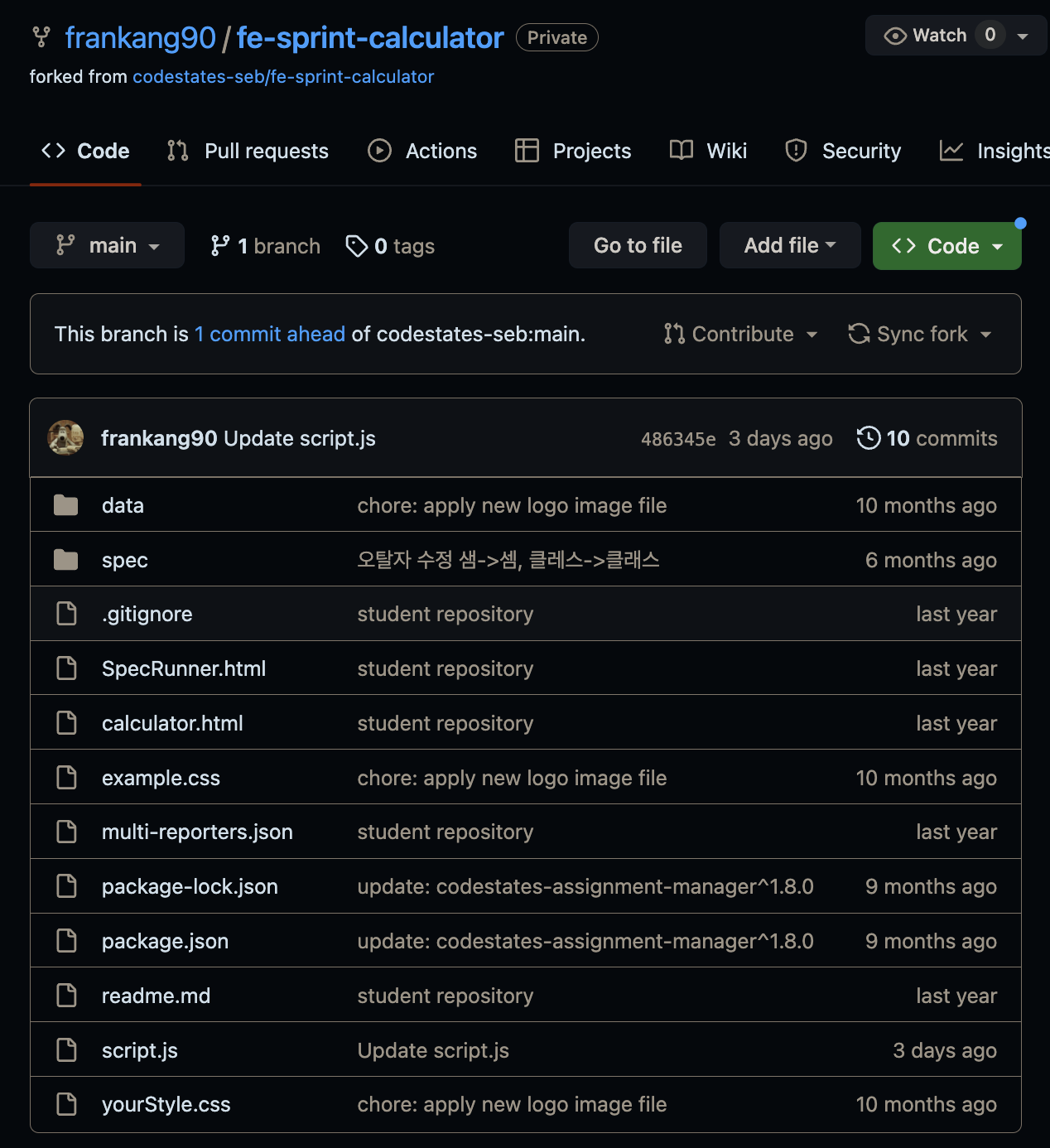
Task: Expand the Contribute dropdown
Action: (741, 334)
